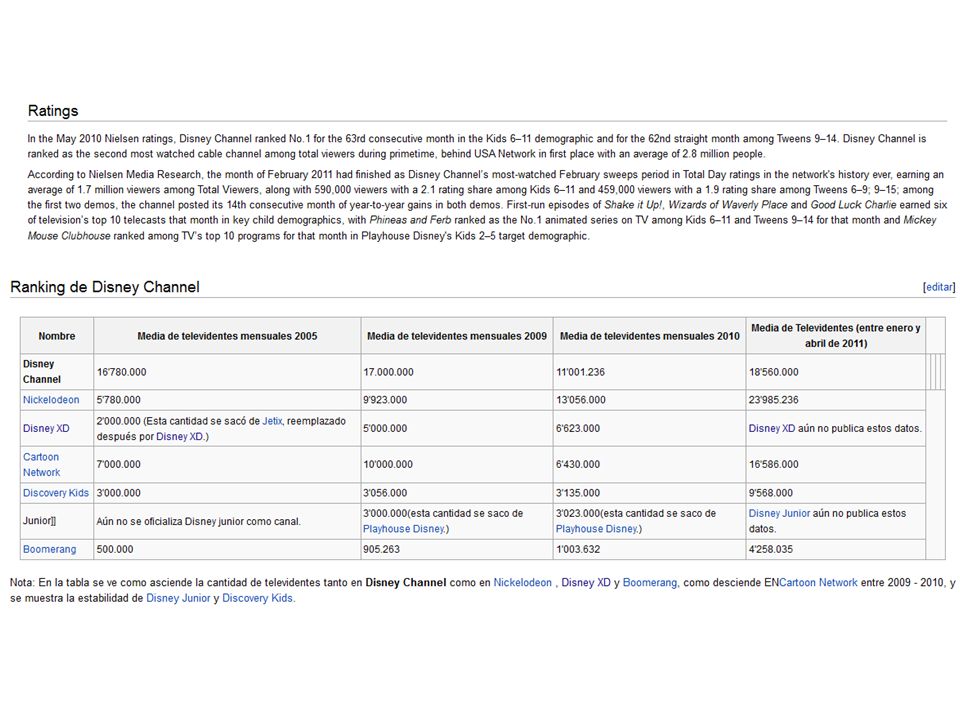
Task: Select the italic 'Good Luck Charlie' text
Action: 853,204
